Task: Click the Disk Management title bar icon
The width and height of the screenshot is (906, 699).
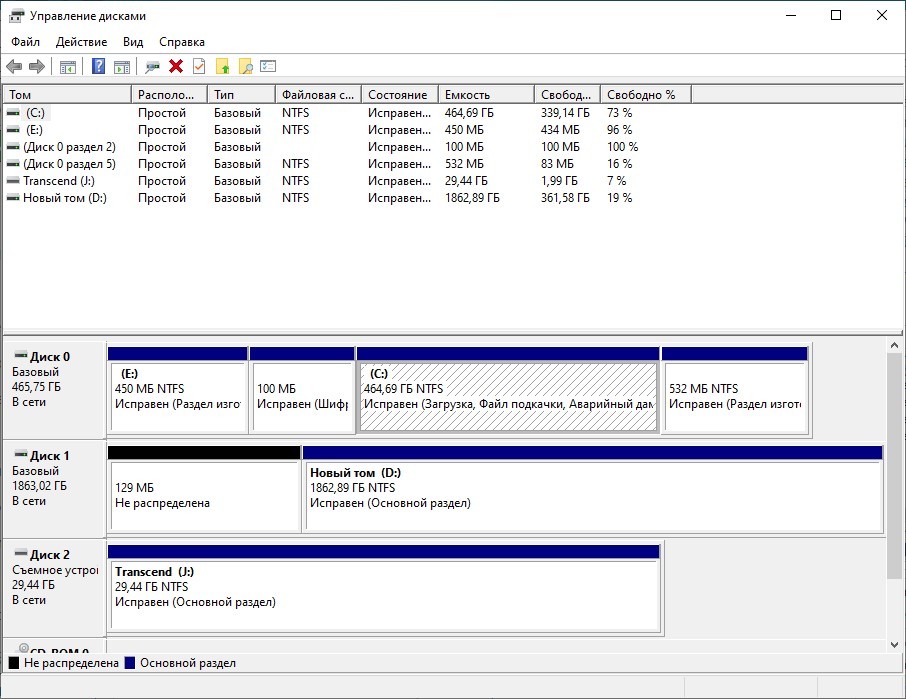Action: pos(16,16)
